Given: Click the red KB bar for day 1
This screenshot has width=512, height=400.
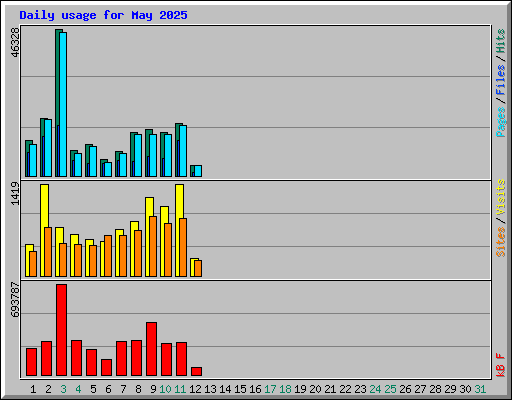Looking at the screenshot, I should coord(31,362).
